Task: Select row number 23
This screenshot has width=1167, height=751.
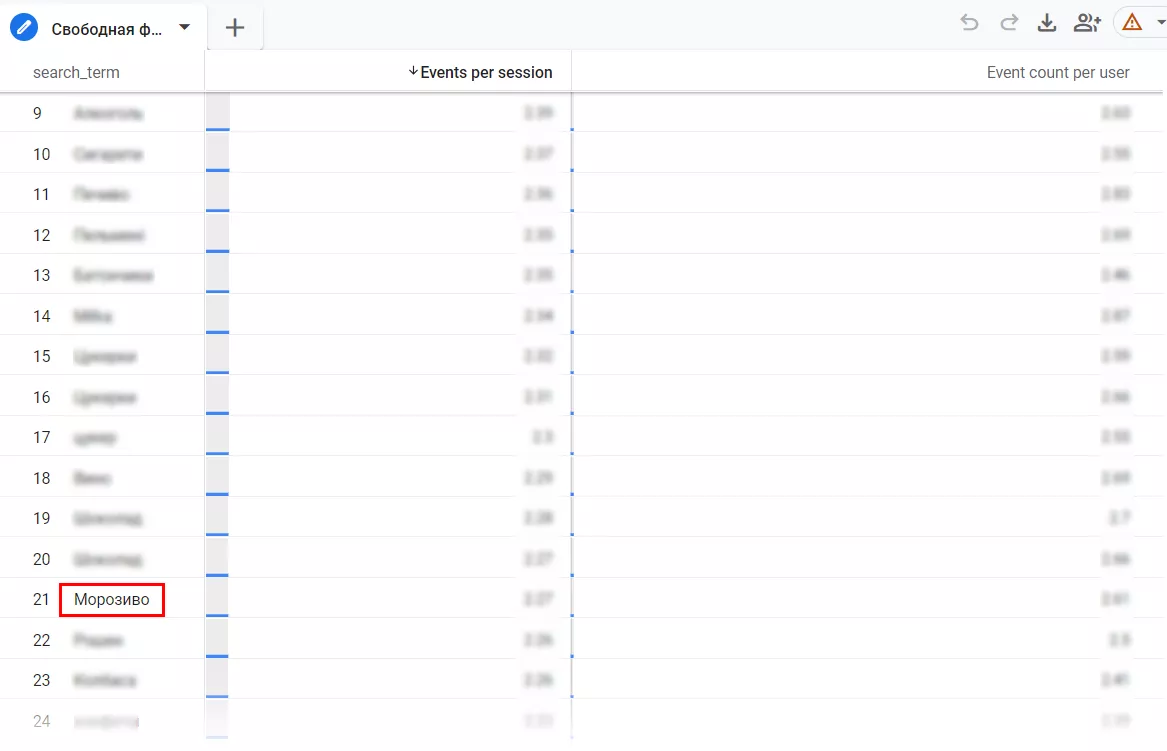Action: click(x=42, y=680)
